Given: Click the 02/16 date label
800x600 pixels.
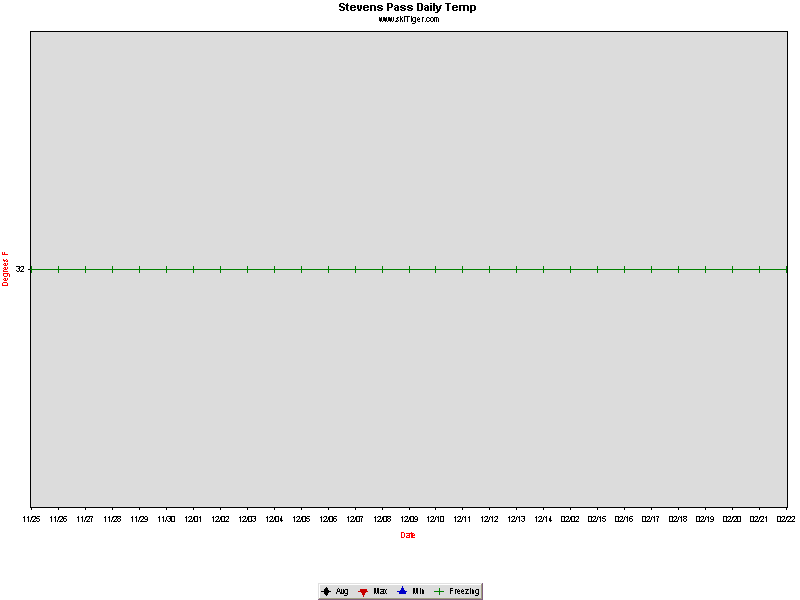Looking at the screenshot, I should [x=624, y=519].
